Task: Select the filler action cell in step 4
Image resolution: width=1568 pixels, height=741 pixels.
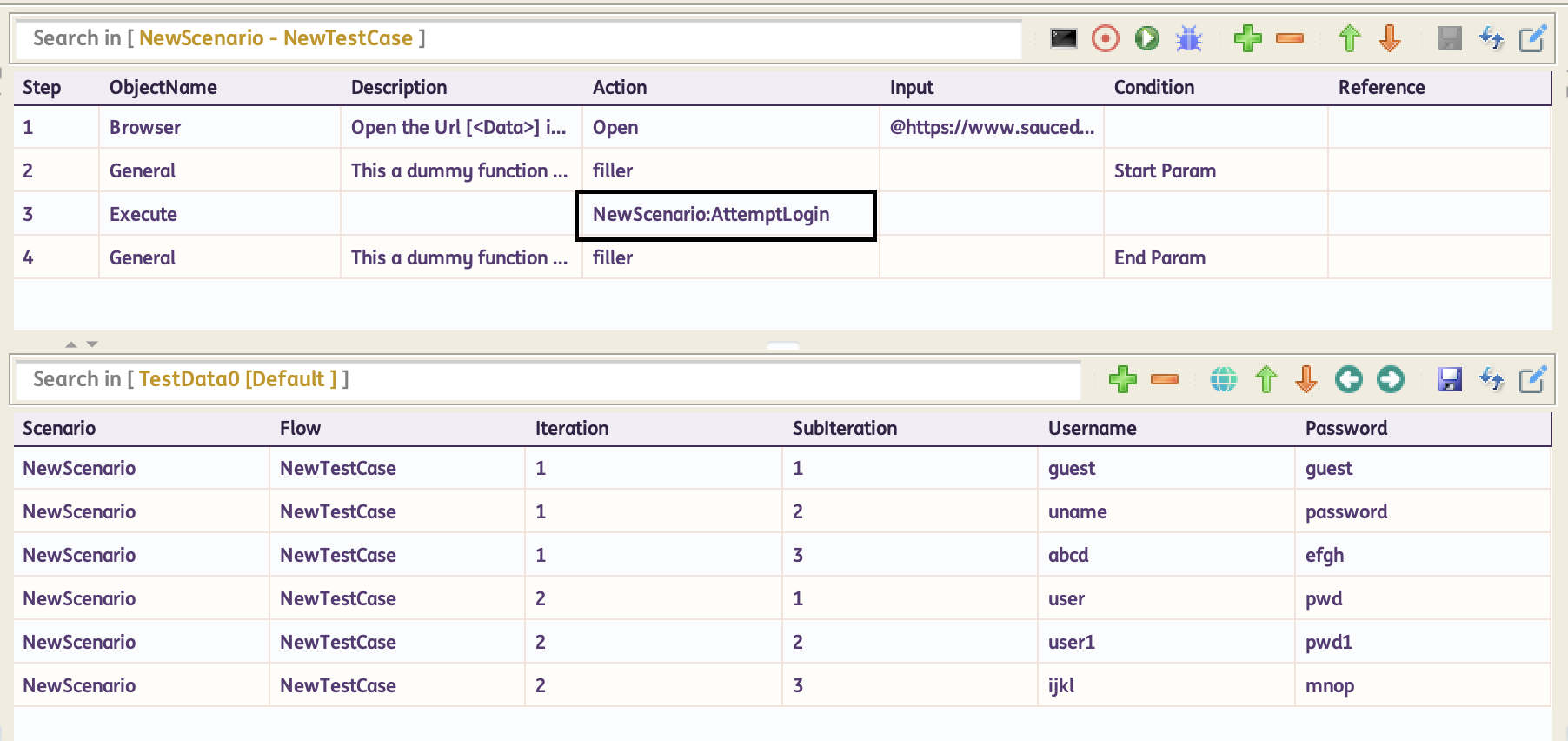Action: tap(731, 257)
